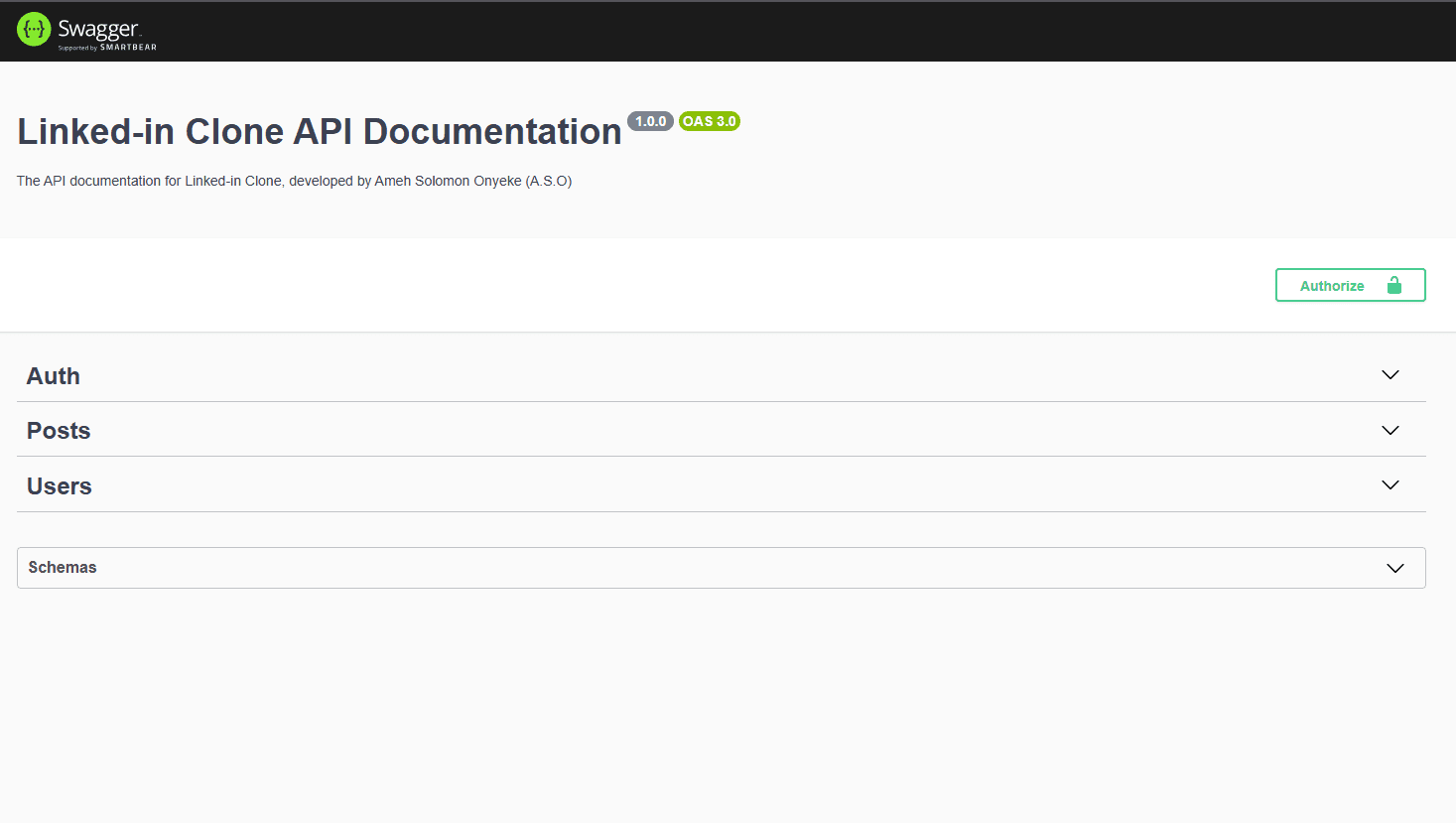
Task: Click the Linked-in Clone API Documentation title
Action: [319, 132]
